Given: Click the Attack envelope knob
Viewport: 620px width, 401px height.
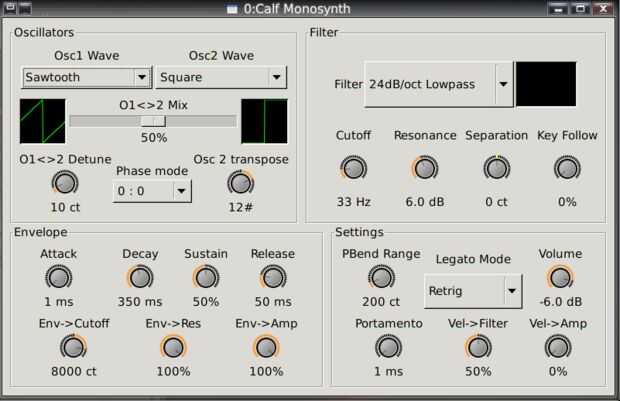Looking at the screenshot, I should tap(59, 278).
